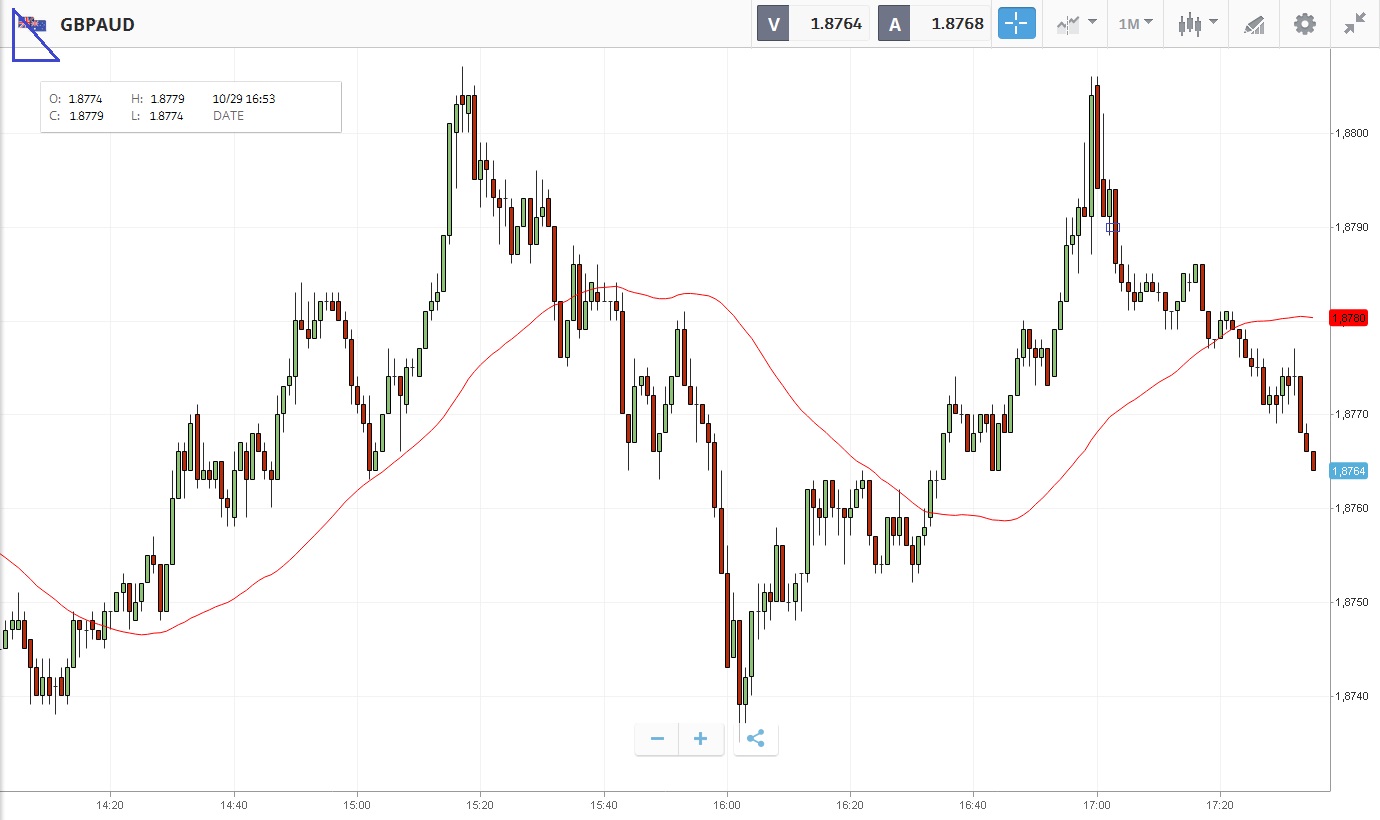Click the GBPAUD instrument name
This screenshot has height=820, width=1380.
97,24
